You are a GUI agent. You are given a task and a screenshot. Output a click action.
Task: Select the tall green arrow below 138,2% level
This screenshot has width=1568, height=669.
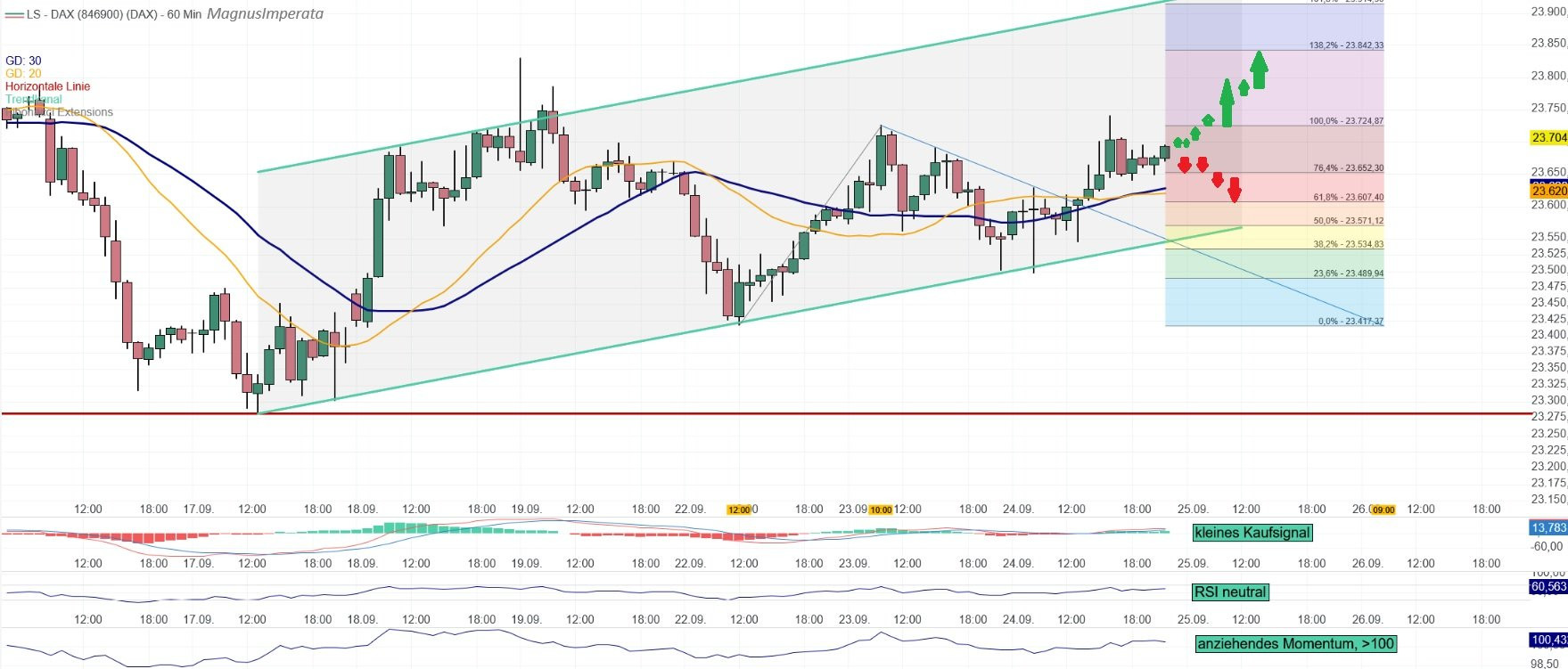click(1227, 102)
